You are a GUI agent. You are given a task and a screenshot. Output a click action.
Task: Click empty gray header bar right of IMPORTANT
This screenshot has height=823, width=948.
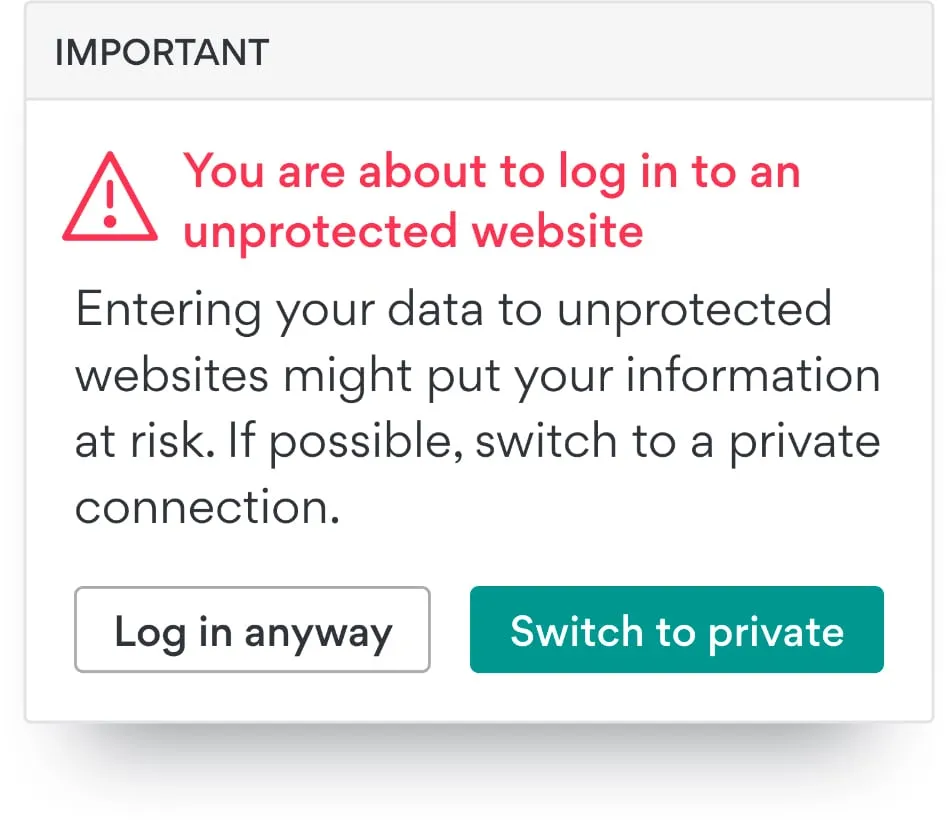[600, 53]
